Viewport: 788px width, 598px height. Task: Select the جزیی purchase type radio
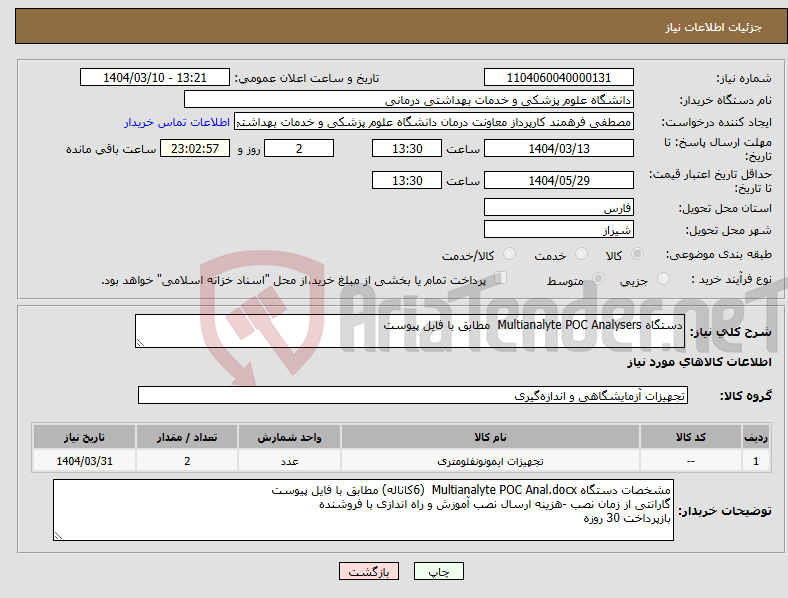pyautogui.click(x=663, y=278)
